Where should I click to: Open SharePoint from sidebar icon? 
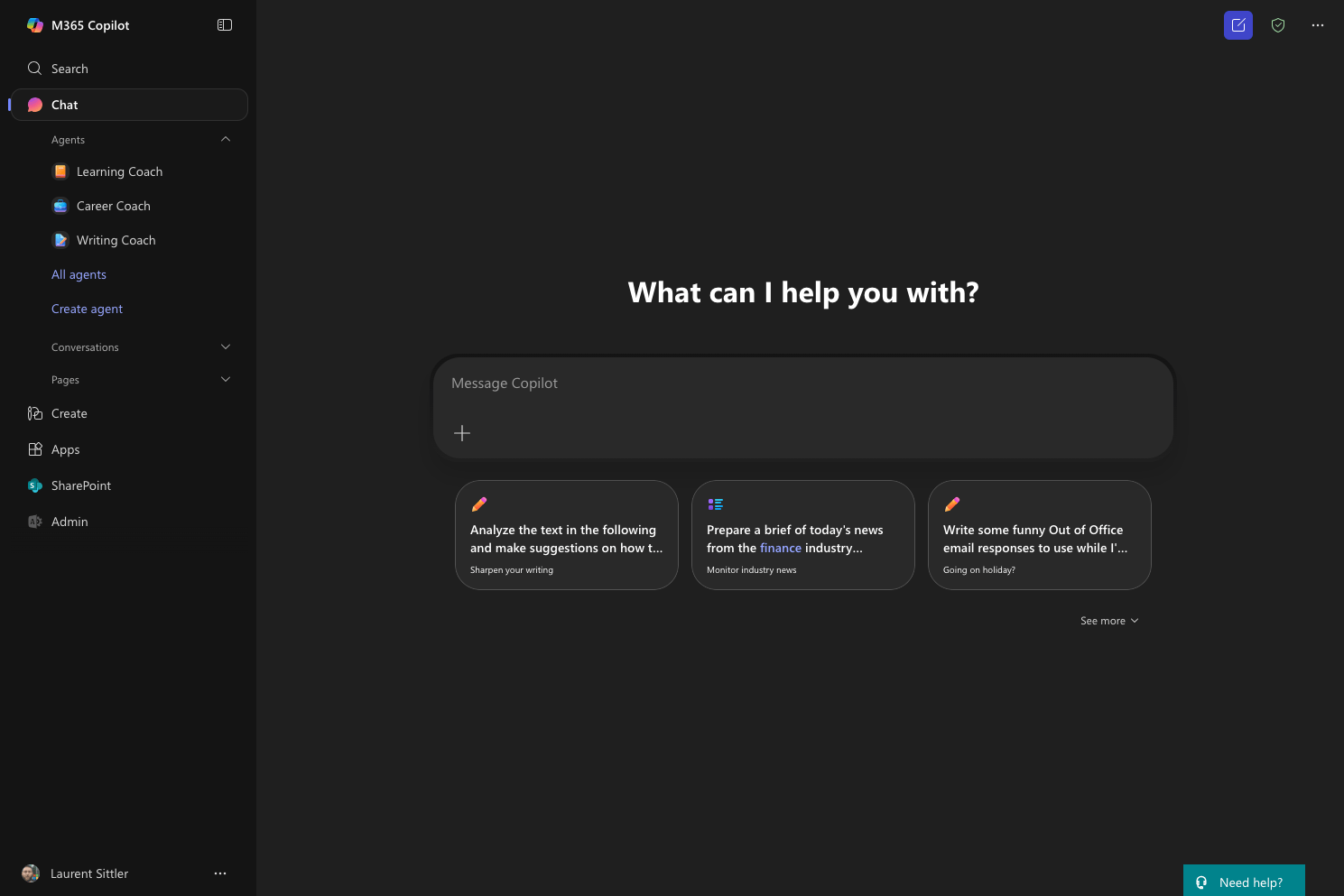point(35,485)
